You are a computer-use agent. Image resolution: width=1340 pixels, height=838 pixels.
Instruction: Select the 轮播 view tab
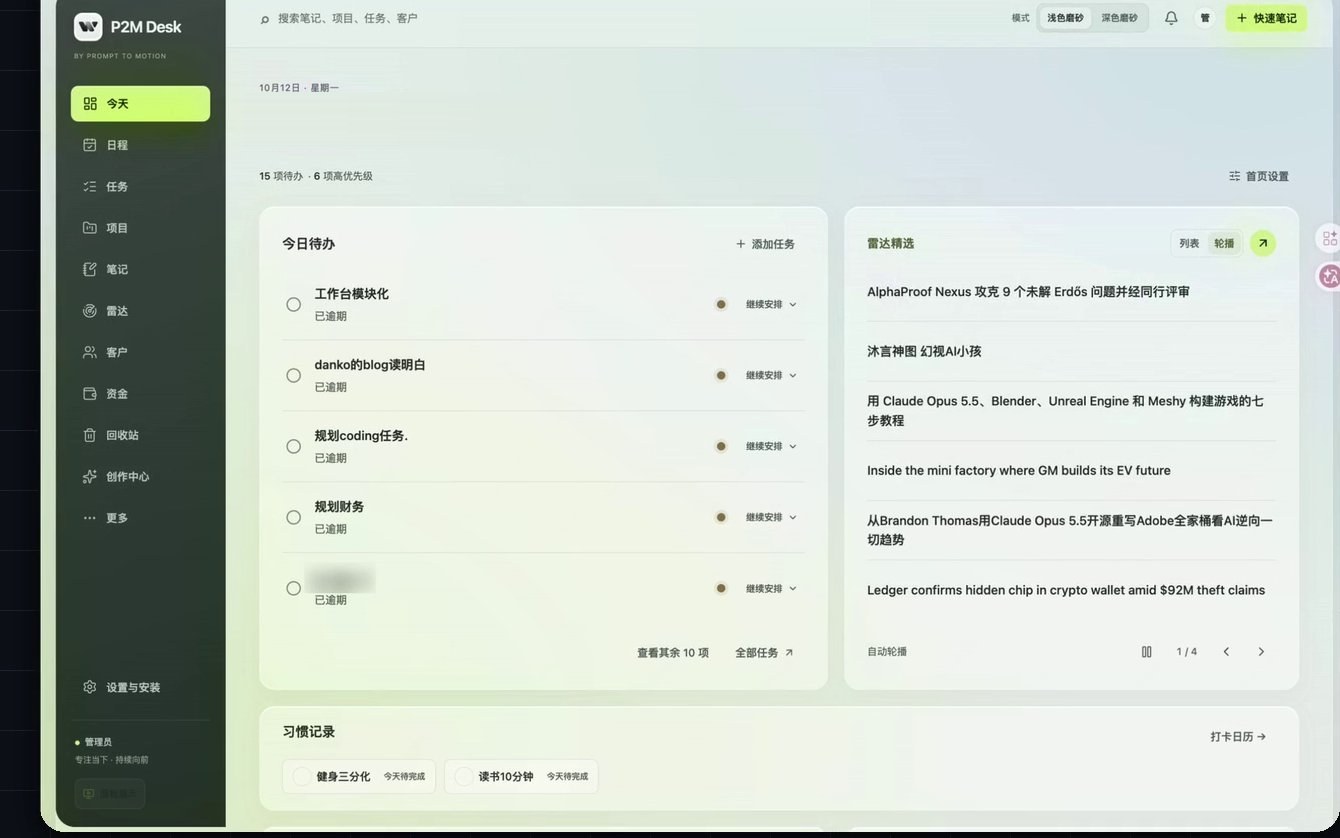pyautogui.click(x=1224, y=243)
